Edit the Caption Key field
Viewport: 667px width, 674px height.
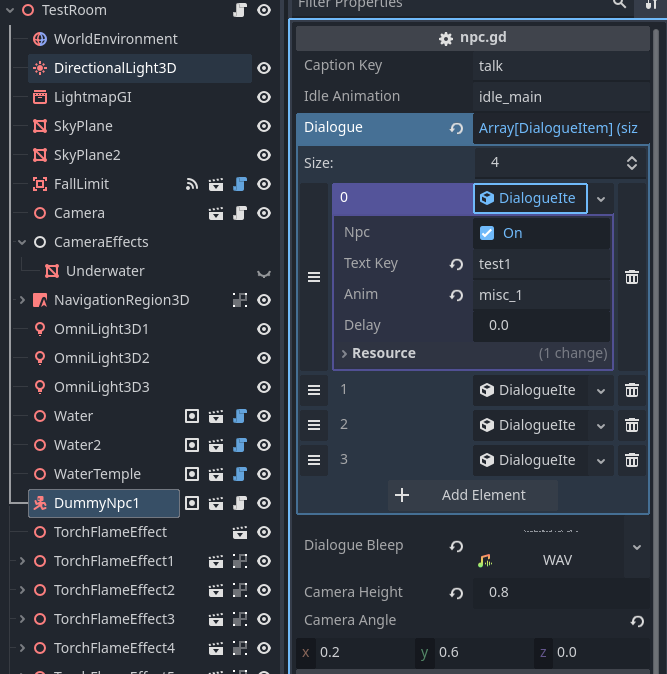coord(561,66)
